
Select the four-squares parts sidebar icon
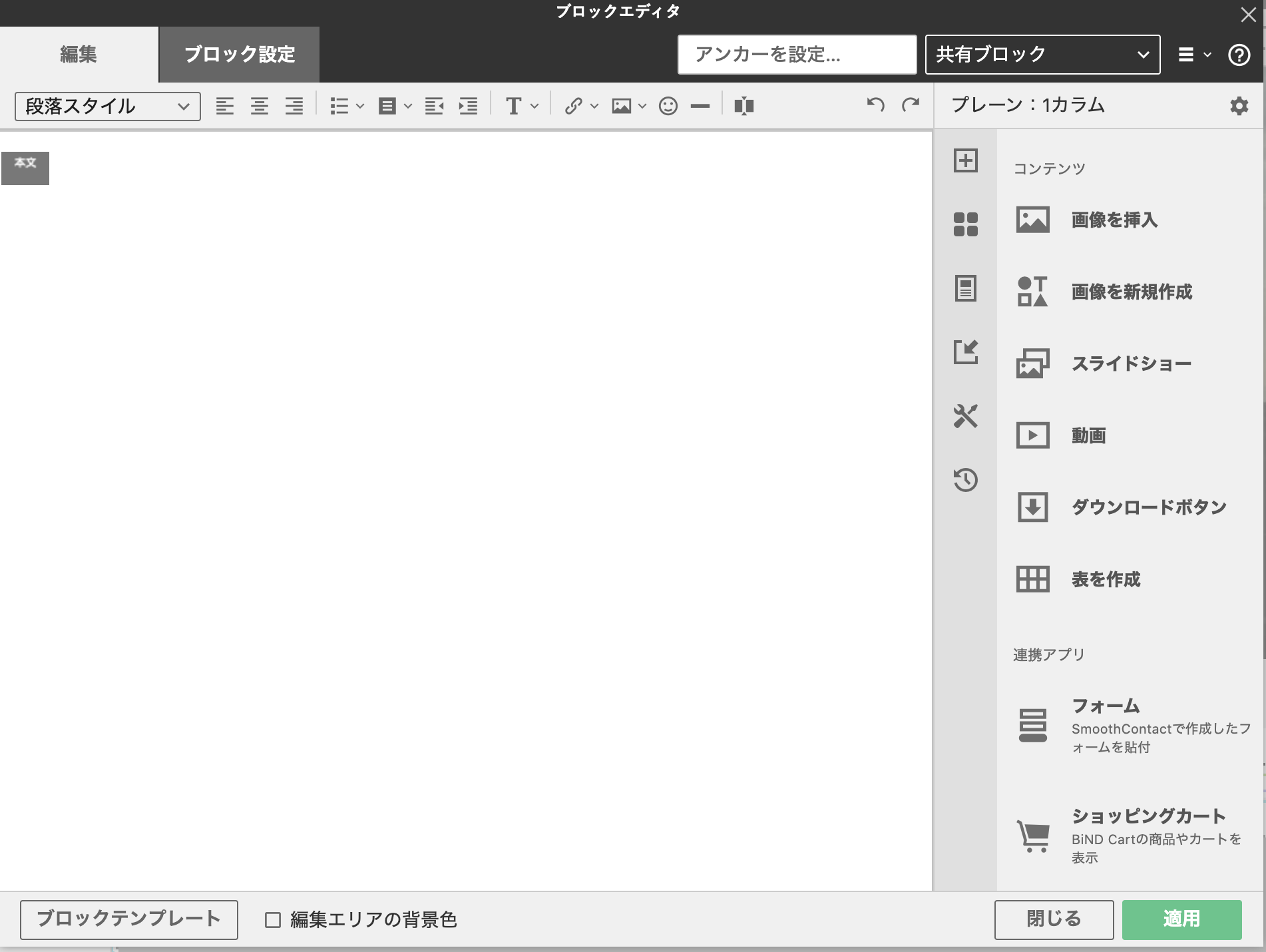966,224
